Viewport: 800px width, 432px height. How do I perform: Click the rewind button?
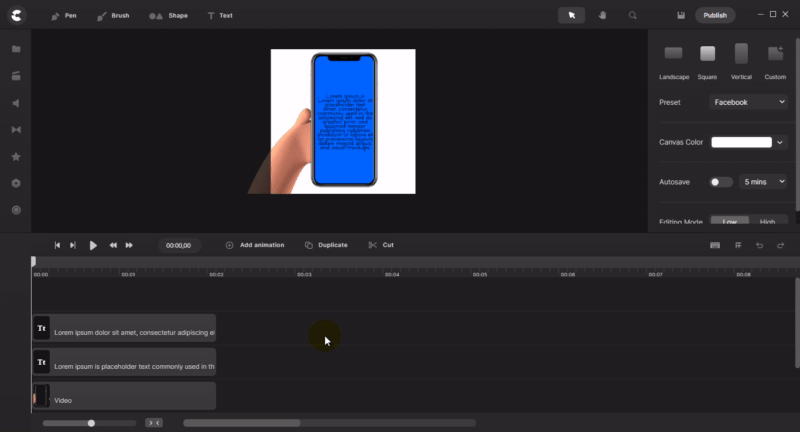113,245
